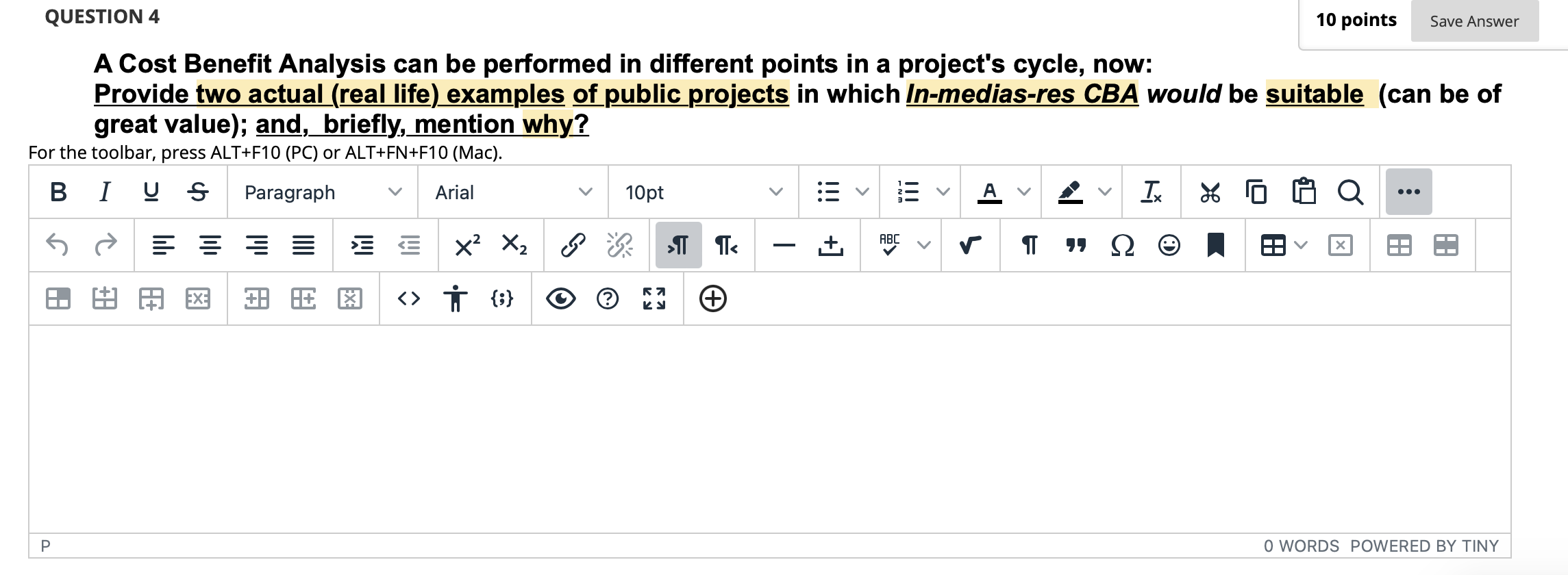
Task: Cut the selected text
Action: [x=1210, y=192]
